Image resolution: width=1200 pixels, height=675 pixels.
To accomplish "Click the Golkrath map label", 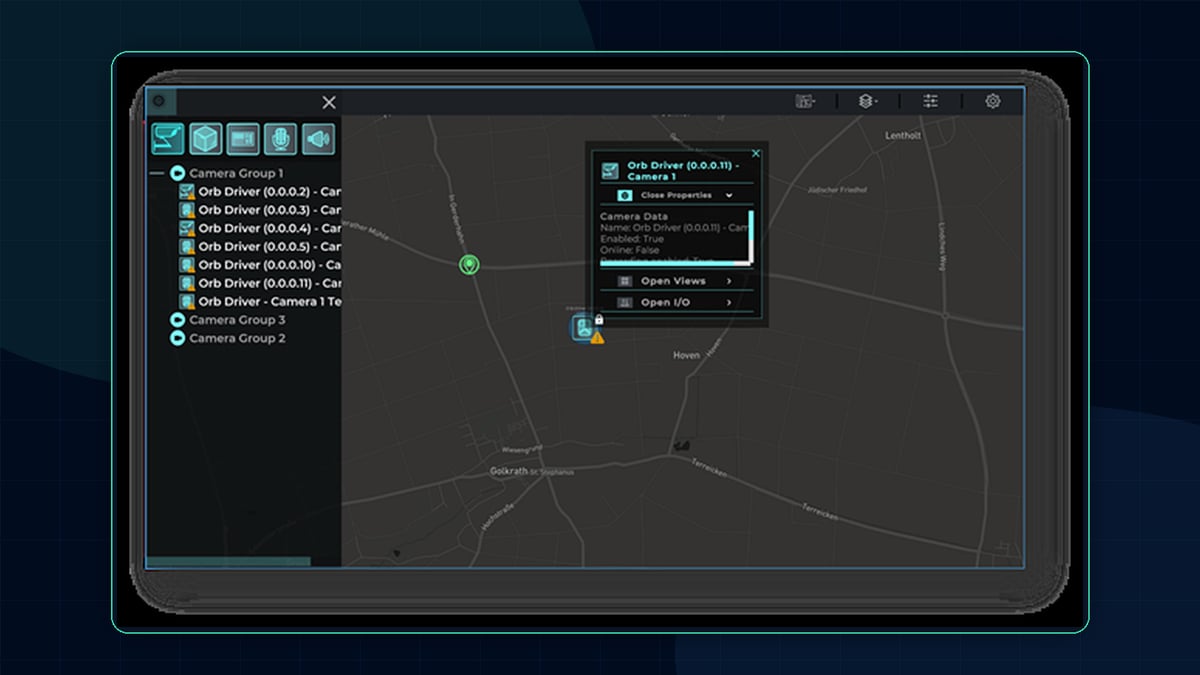I will [508, 470].
